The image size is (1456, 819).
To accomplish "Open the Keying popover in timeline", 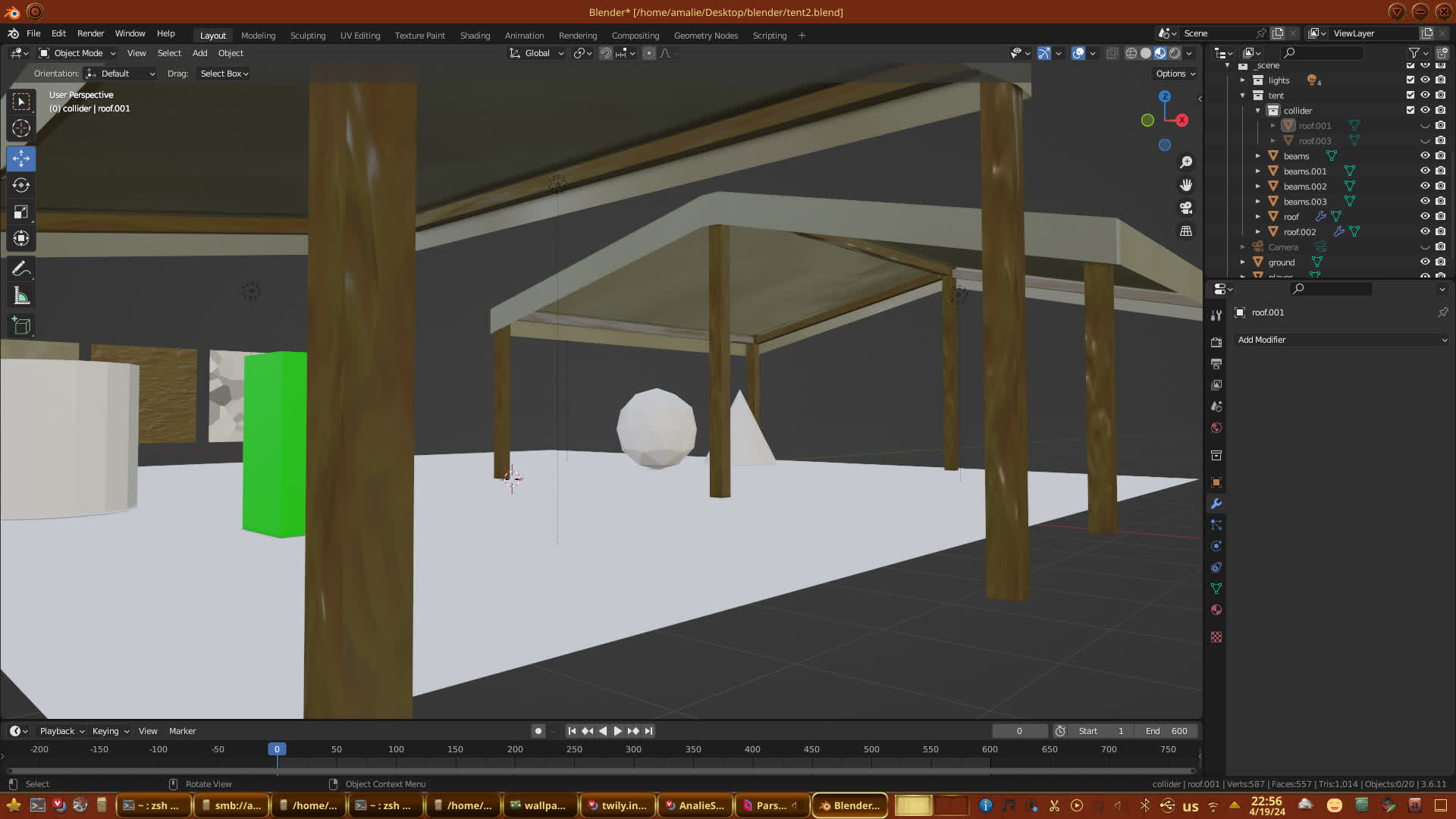I will tap(110, 731).
